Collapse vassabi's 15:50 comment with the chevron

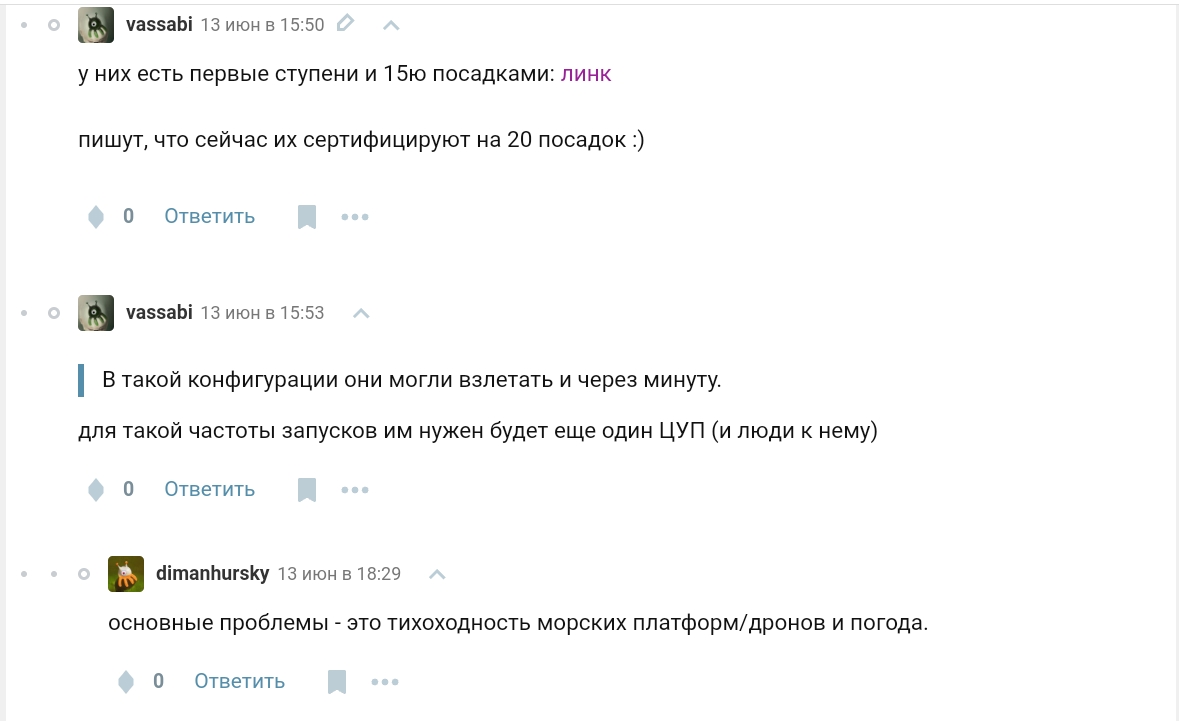tap(391, 26)
